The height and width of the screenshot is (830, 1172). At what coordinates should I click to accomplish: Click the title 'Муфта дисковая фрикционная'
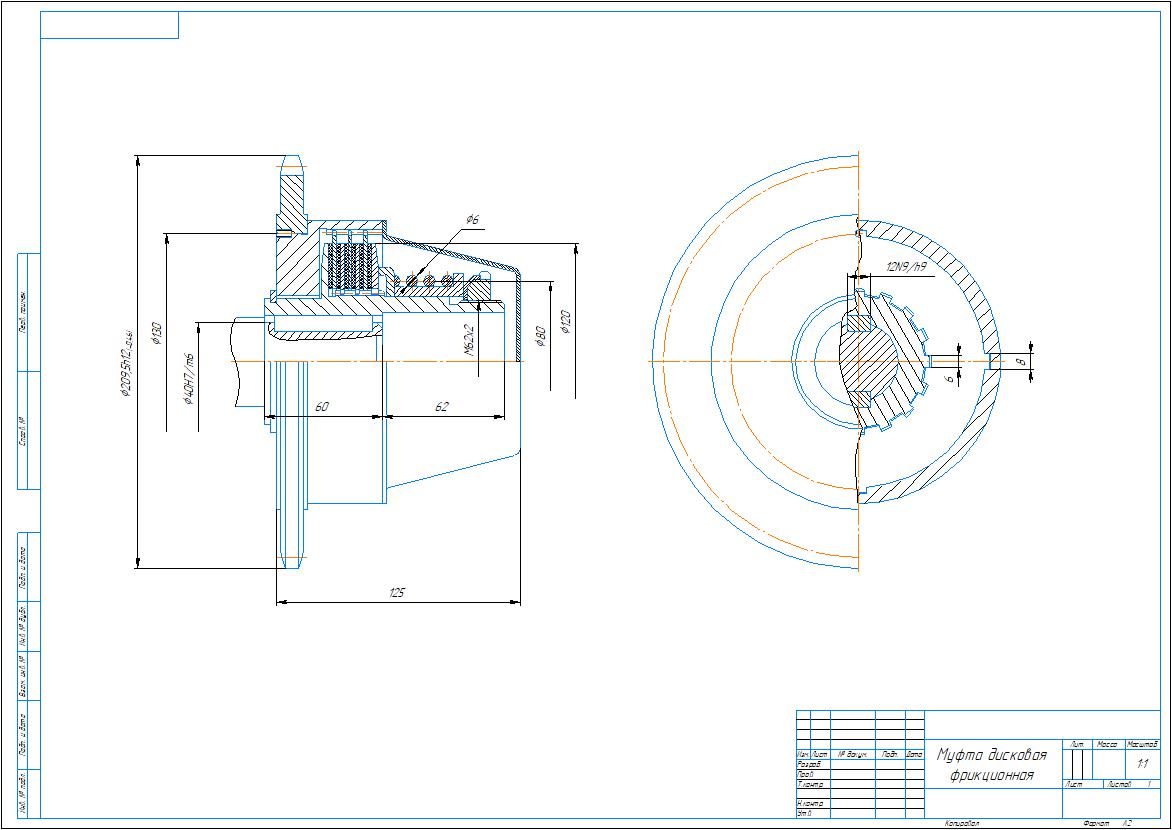coord(991,765)
